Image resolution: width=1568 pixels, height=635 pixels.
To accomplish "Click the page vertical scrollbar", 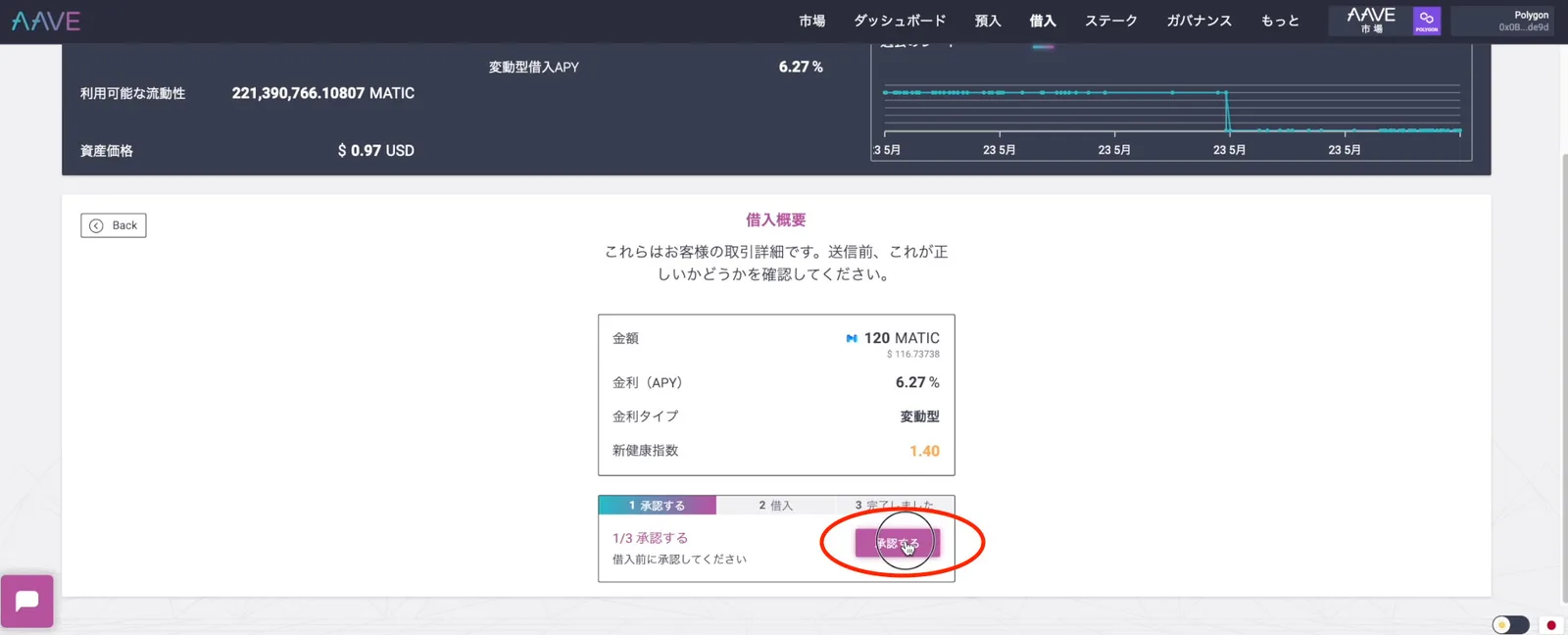I will click(x=1563, y=377).
